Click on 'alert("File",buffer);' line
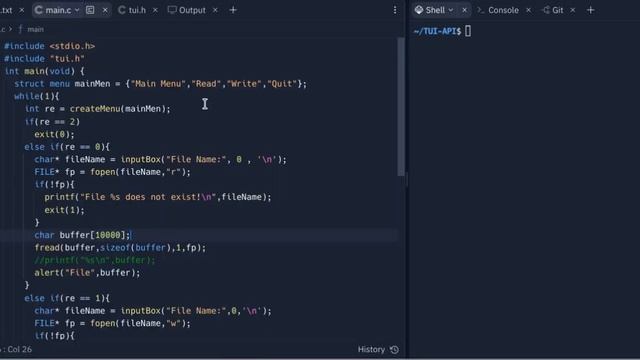The image size is (640, 360). pyautogui.click(x=87, y=273)
